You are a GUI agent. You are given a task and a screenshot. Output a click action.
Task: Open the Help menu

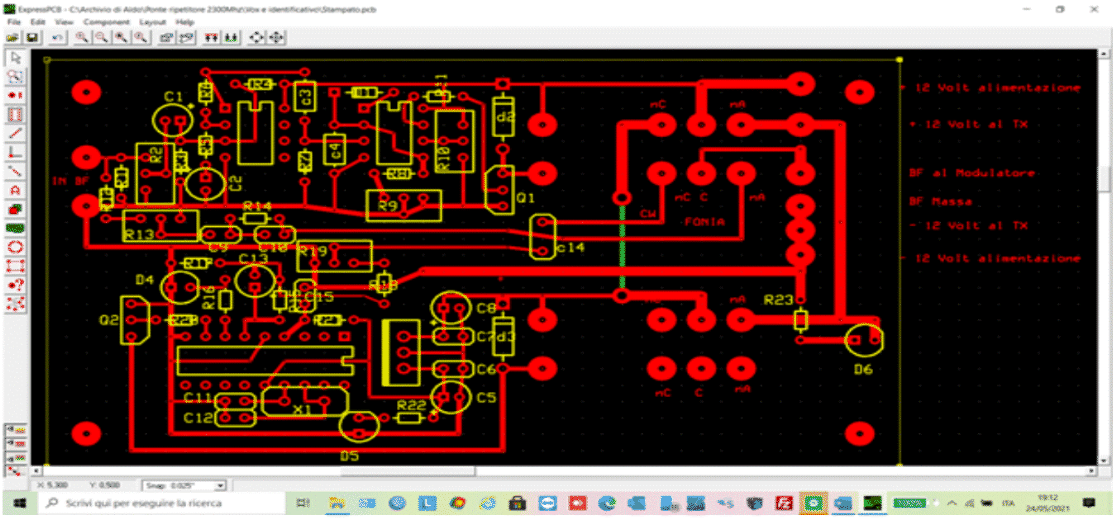(184, 22)
